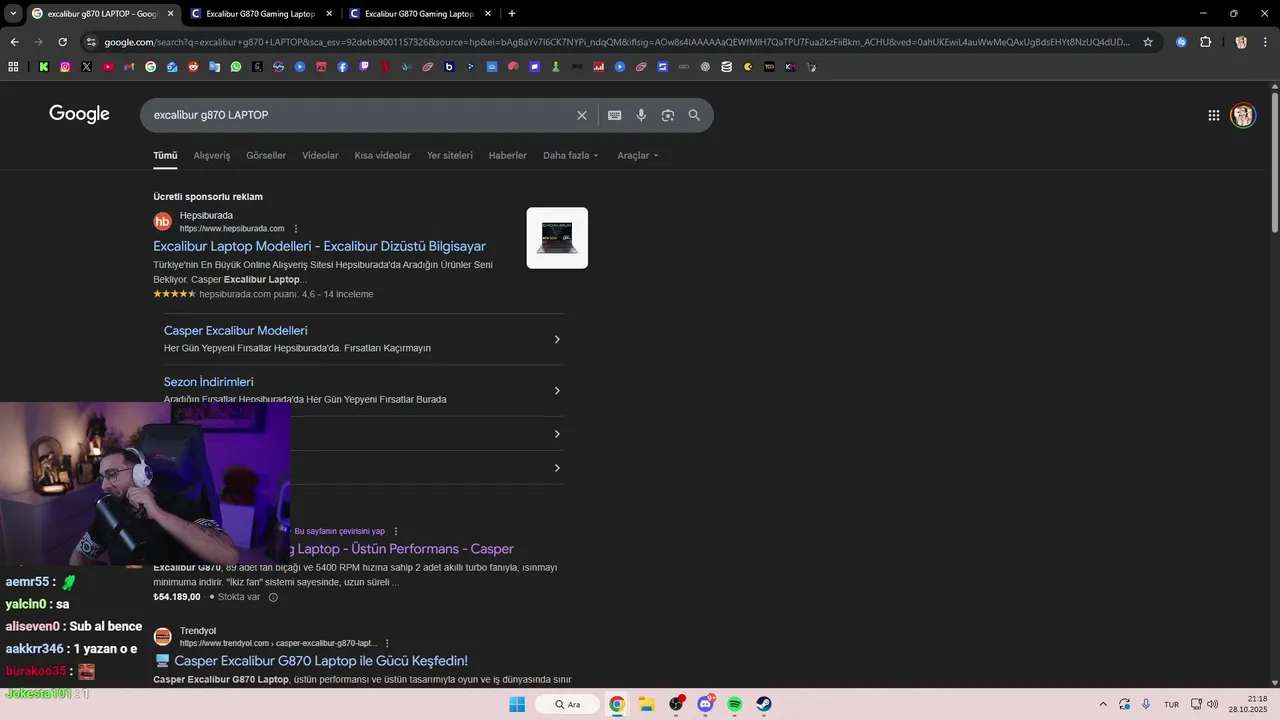Focus the Google search input field

[360, 115]
